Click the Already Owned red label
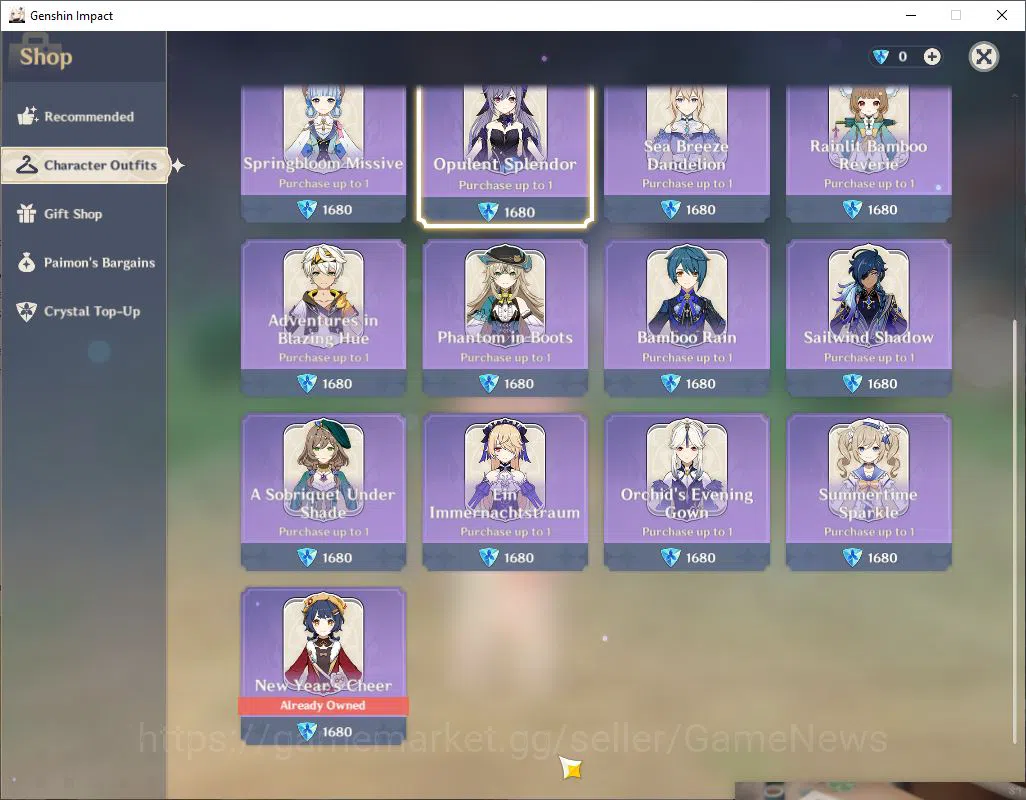 [323, 705]
